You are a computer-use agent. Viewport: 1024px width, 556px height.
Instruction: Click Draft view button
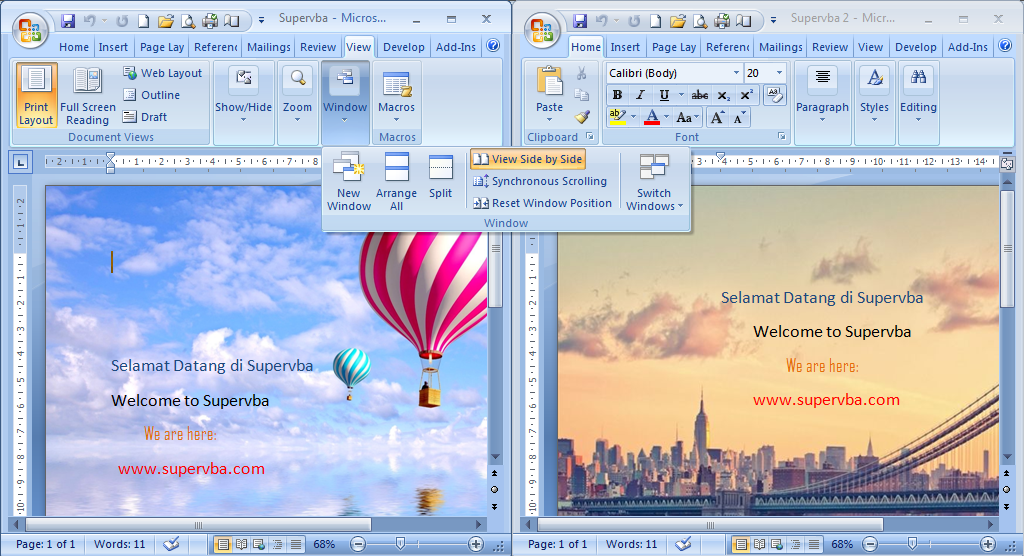[x=146, y=117]
